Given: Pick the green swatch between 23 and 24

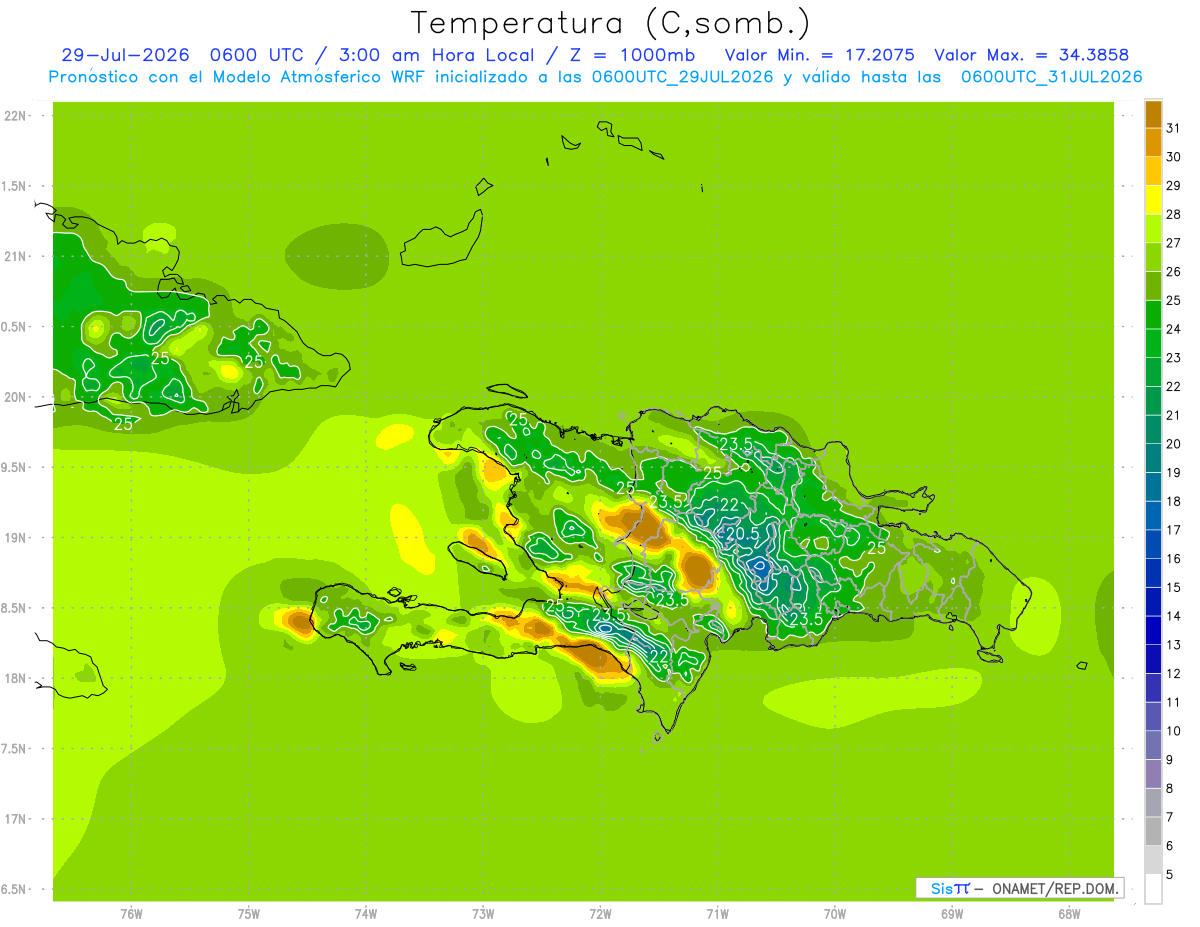Looking at the screenshot, I should tap(1153, 343).
